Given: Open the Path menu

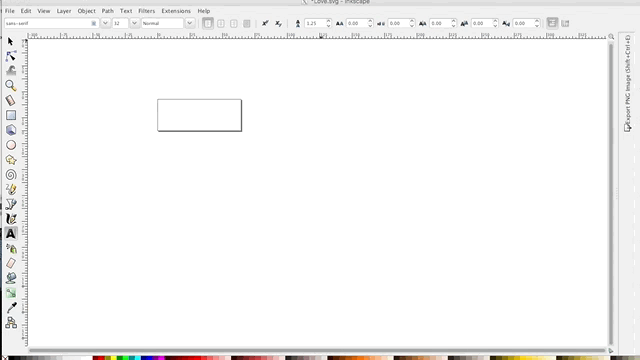Looking at the screenshot, I should click(x=108, y=11).
